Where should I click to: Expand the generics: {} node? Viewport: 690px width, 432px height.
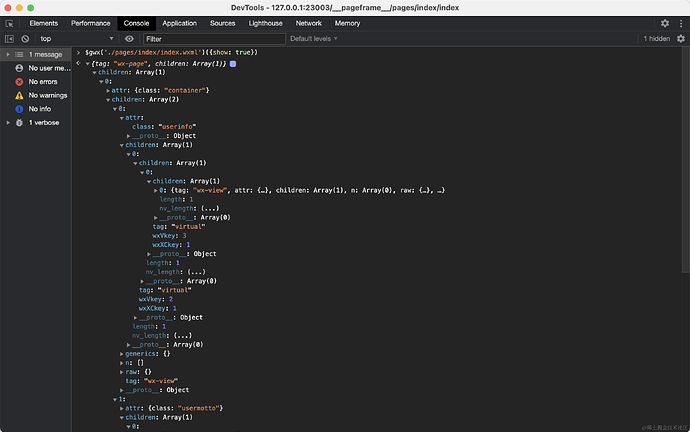pyautogui.click(x=121, y=354)
